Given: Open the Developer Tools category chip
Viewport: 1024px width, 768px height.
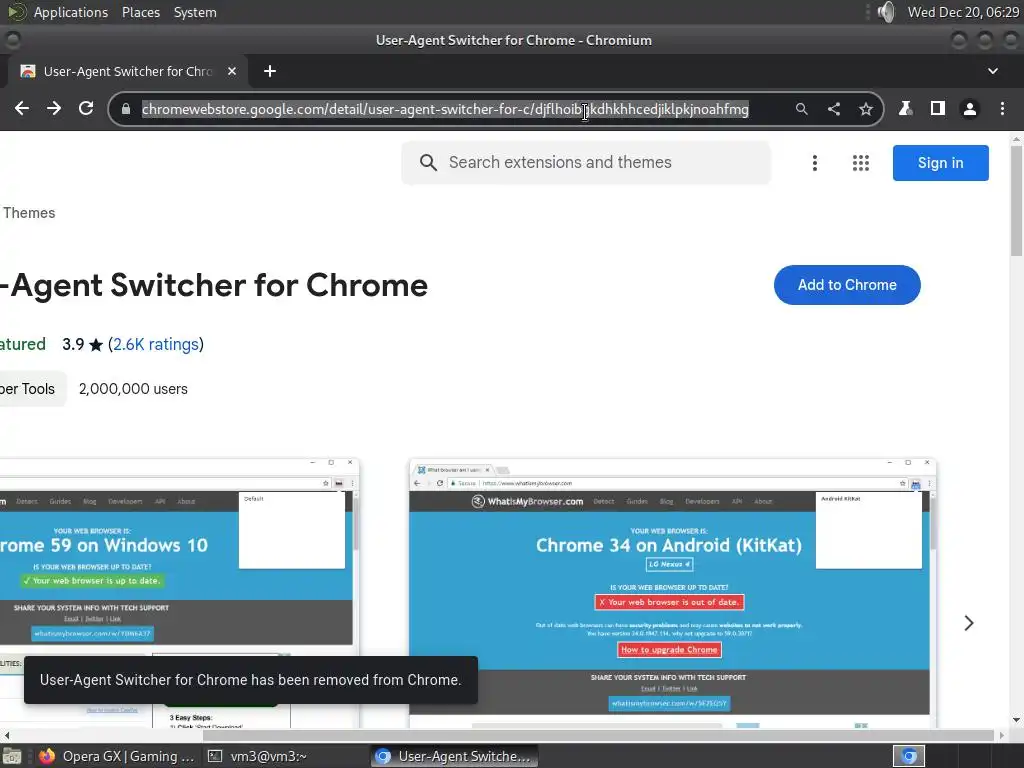Looking at the screenshot, I should coord(32,389).
